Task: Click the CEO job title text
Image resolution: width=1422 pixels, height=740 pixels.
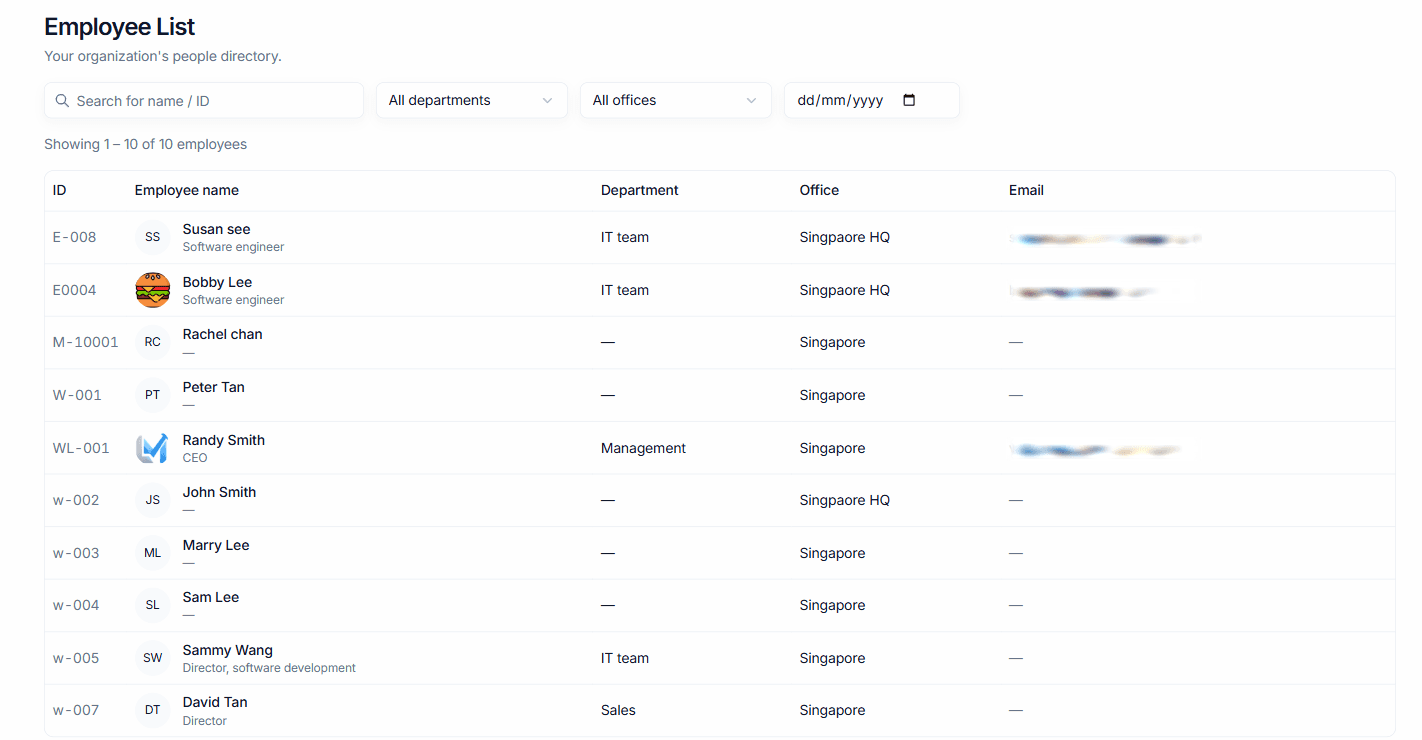Action: click(195, 458)
